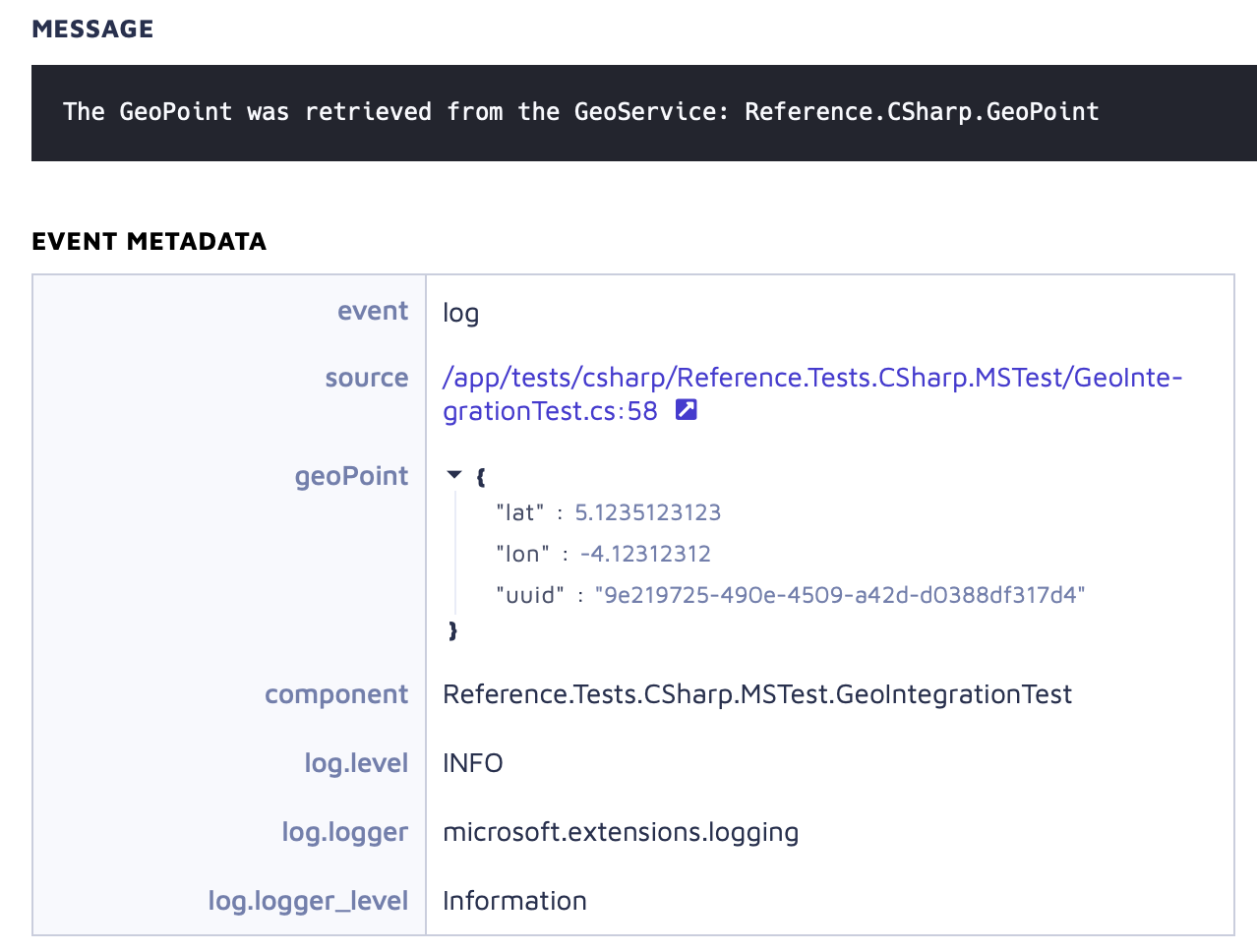Click the source field label
Image resolution: width=1257 pixels, height=952 pixels.
pos(367,378)
